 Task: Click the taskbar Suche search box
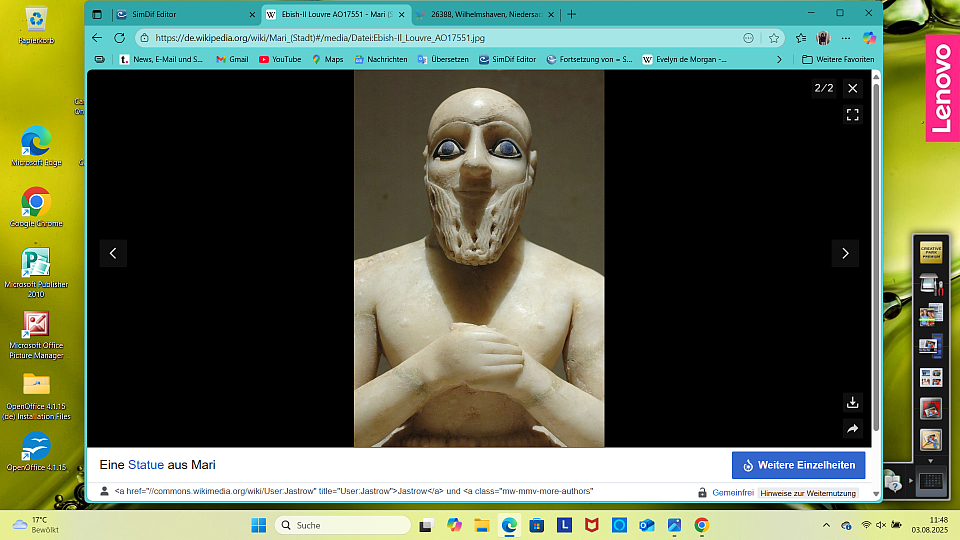(x=343, y=525)
